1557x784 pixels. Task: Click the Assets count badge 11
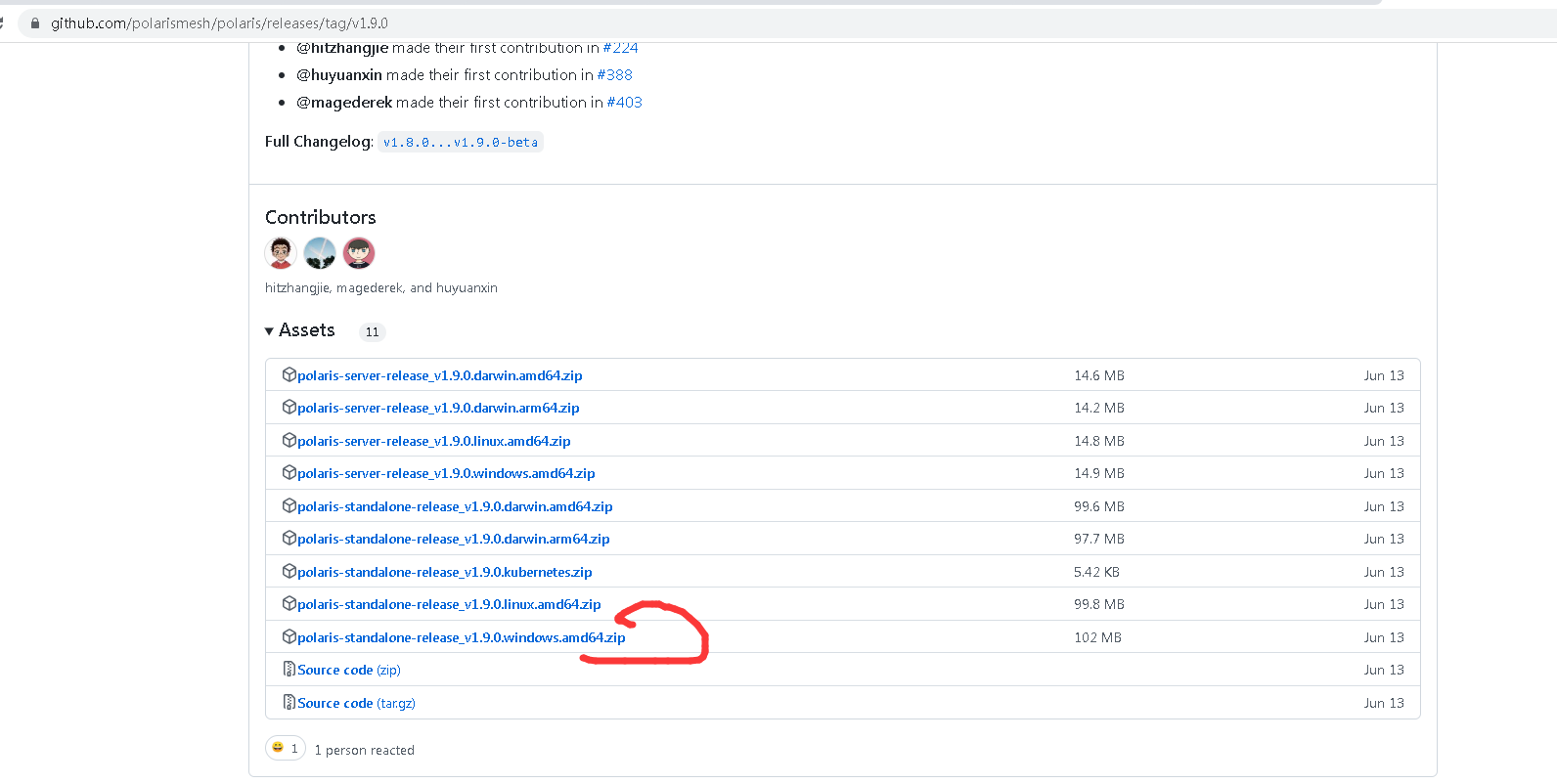pyautogui.click(x=372, y=331)
